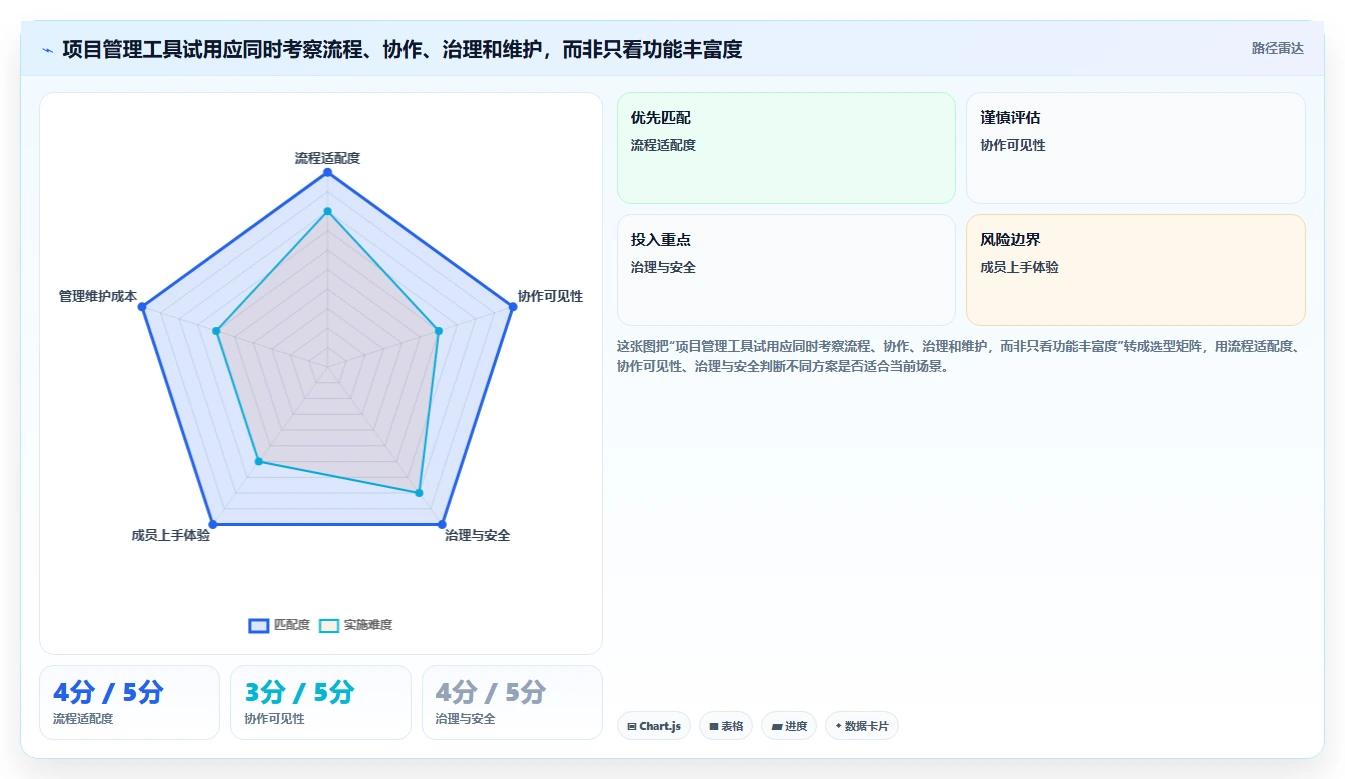Click the cyan 实施难度 legend swatch
1345x779 pixels.
[329, 625]
